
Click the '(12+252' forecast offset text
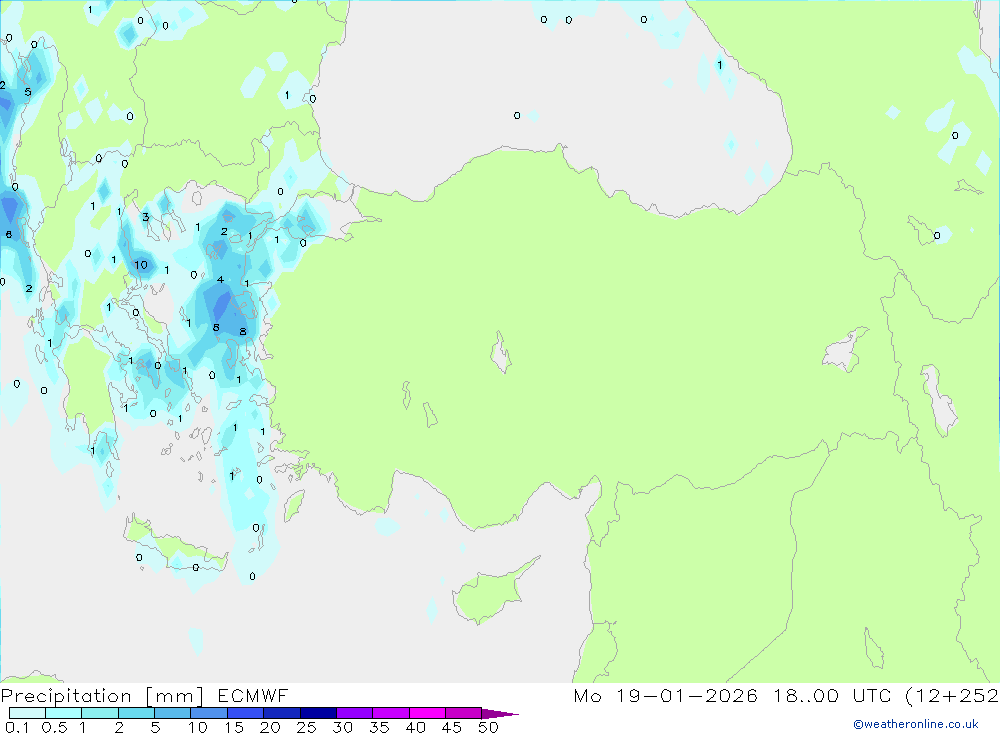(x=952, y=695)
